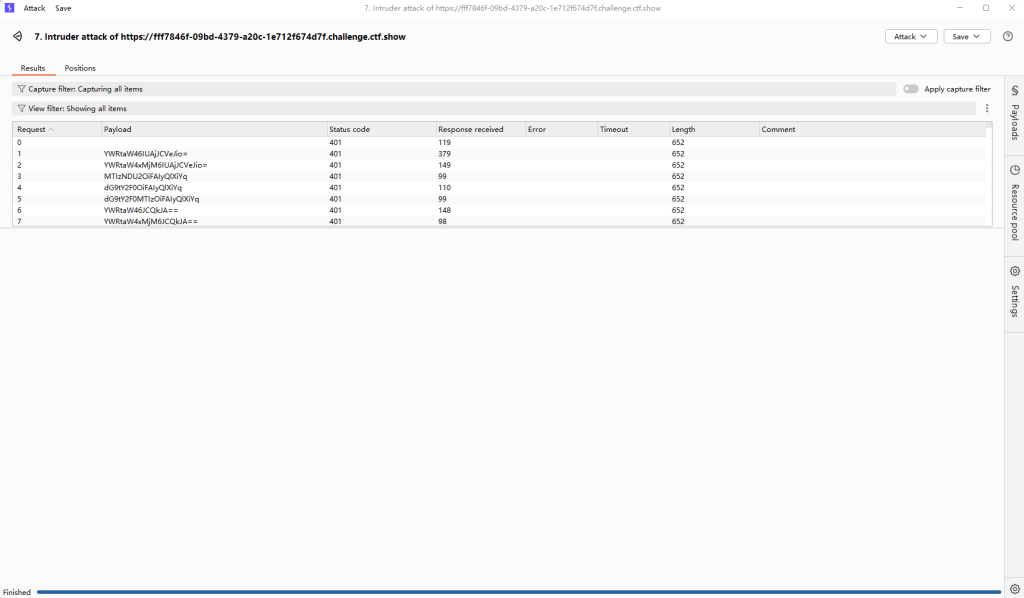
Task: Expand the Save dropdown button
Action: pyautogui.click(x=966, y=37)
